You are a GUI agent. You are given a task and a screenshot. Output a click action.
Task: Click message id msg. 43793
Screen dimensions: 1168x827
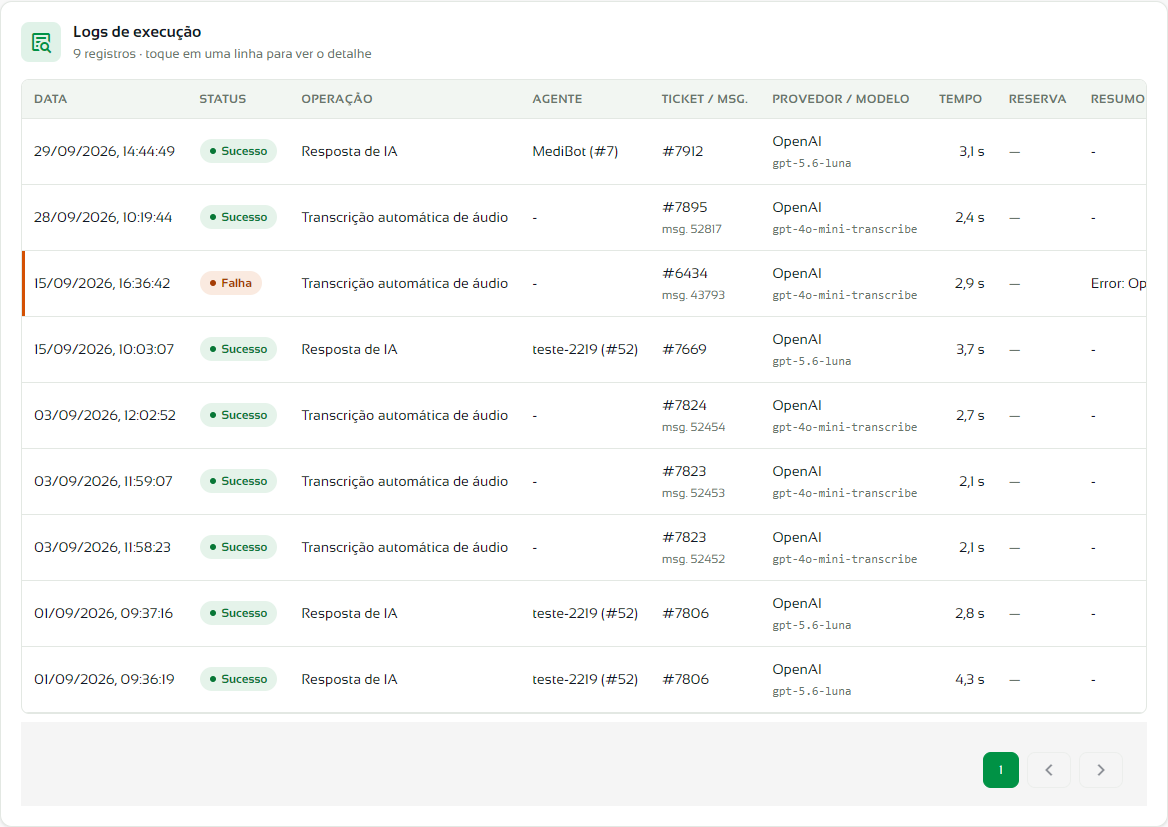point(693,295)
